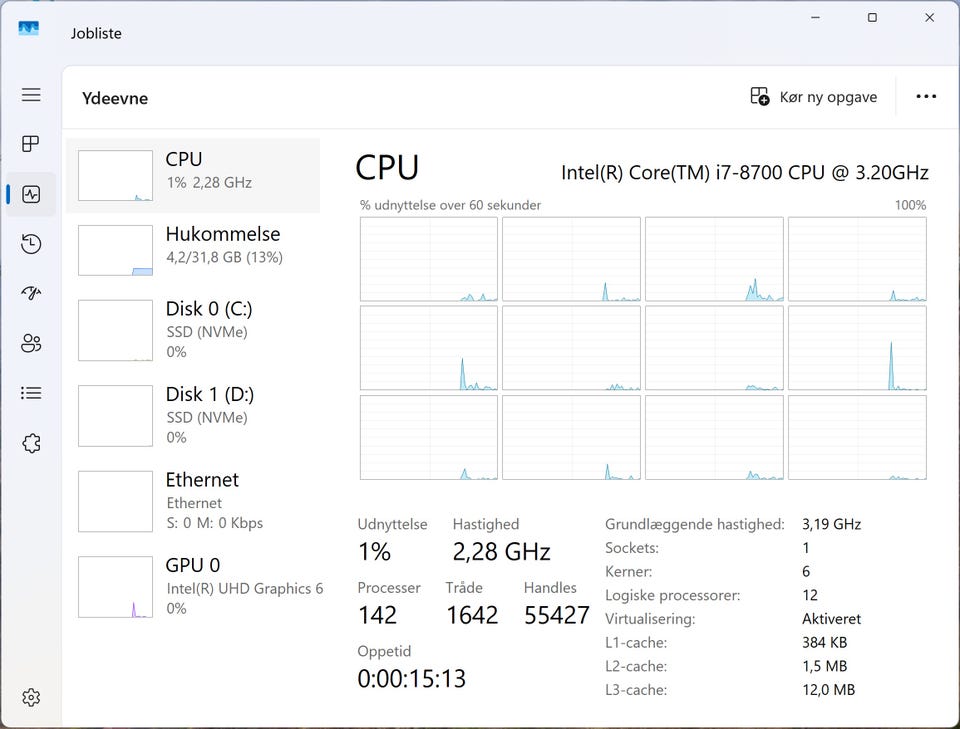Maximize the Jobliste window

[x=872, y=18]
